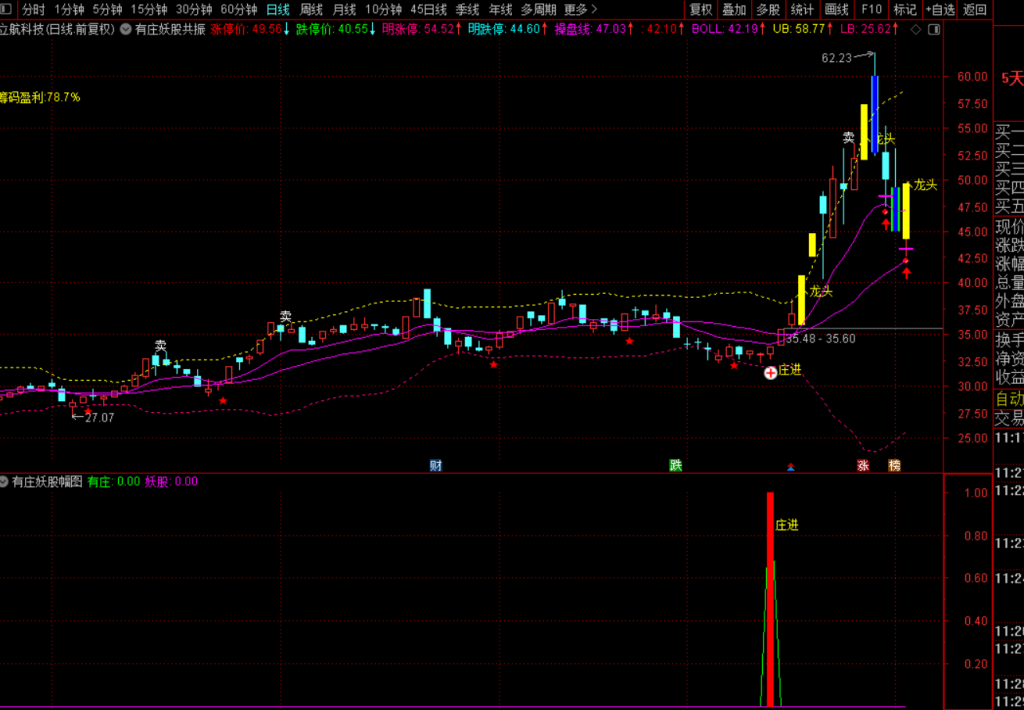The width and height of the screenshot is (1024, 710).
Task: Click the red 涨 marker on timeline
Action: click(x=863, y=466)
